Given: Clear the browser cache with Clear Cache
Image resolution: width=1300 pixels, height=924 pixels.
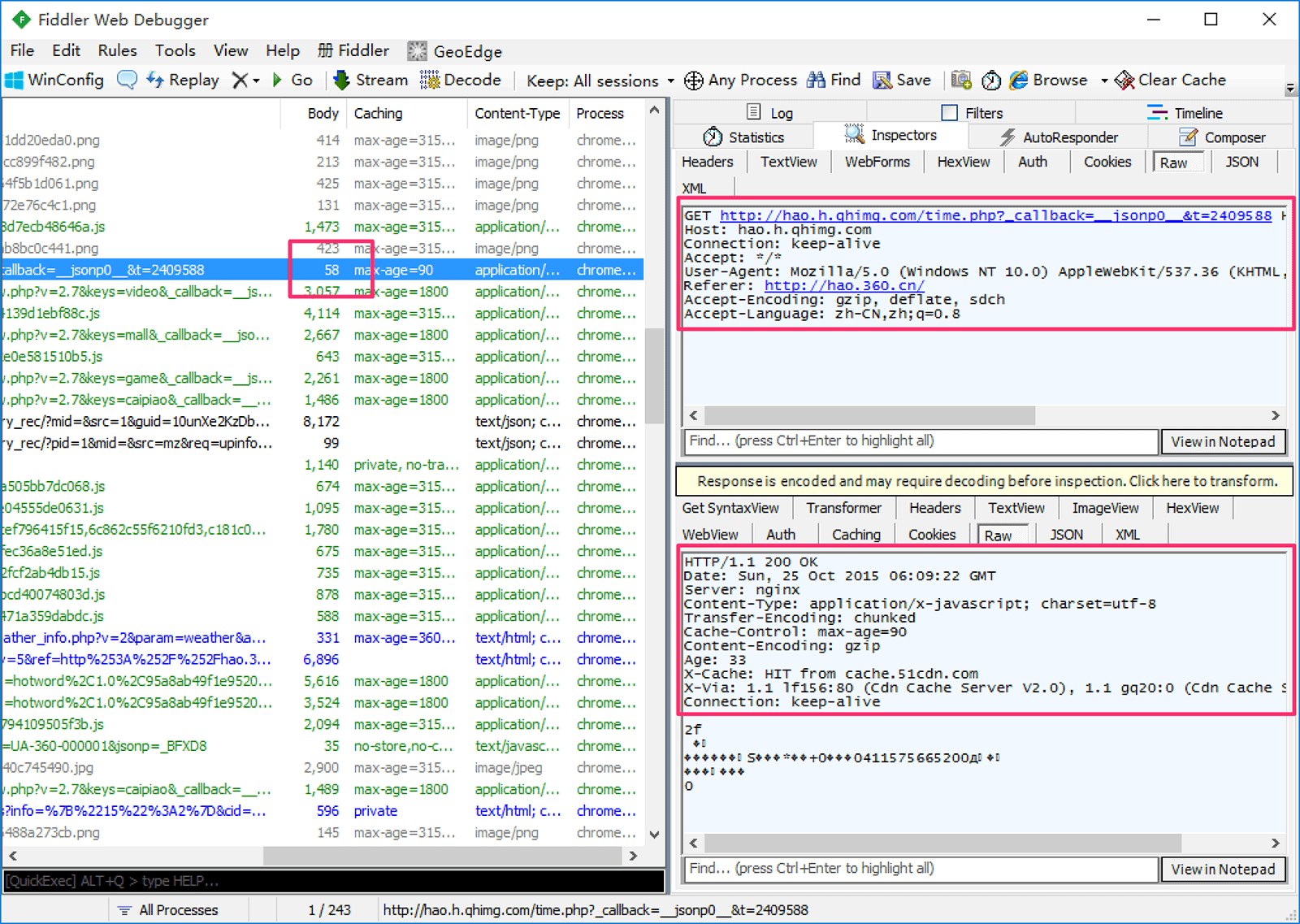Looking at the screenshot, I should click(1170, 80).
